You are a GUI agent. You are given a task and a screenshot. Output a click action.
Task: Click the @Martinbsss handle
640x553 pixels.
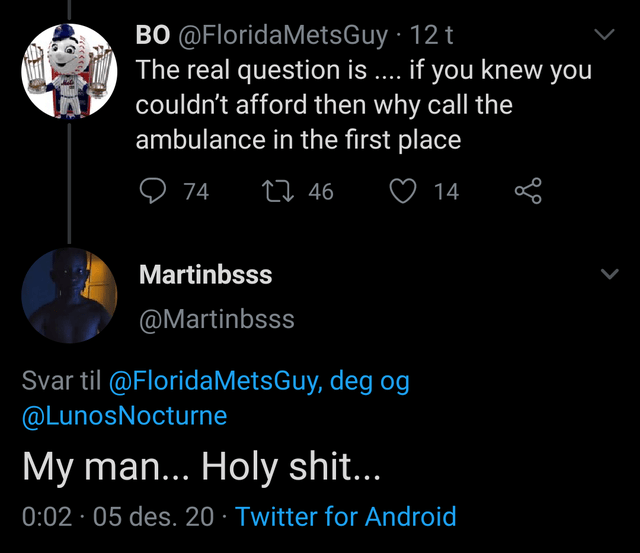click(216, 318)
